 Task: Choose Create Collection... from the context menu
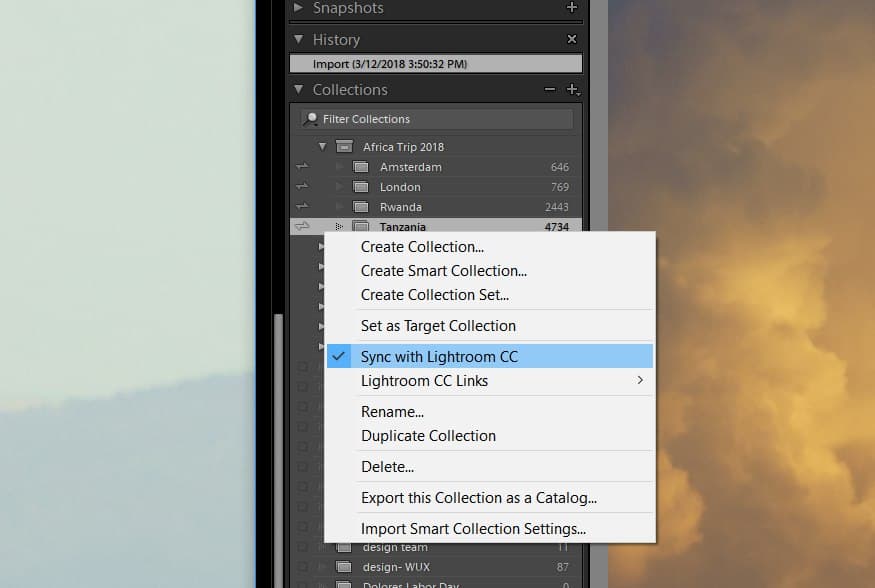coord(489,247)
